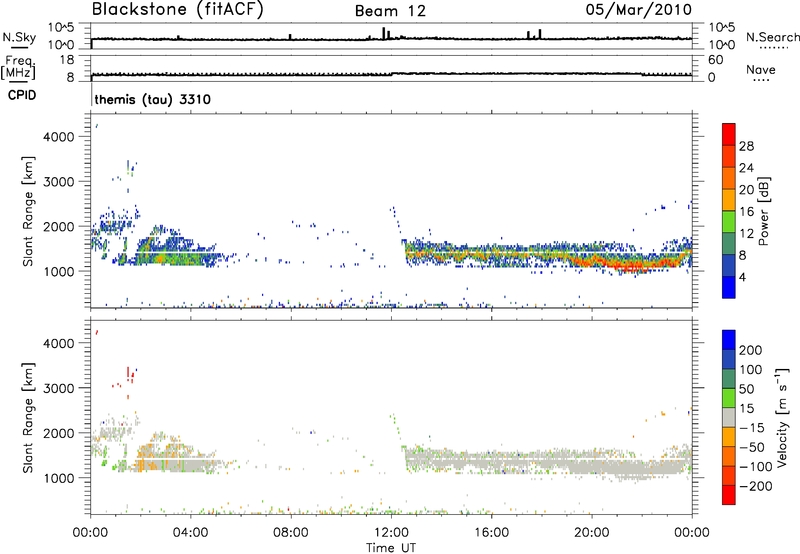Click the '16' power colorbar tick
Viewport: 800px width, 554px height.
[x=746, y=212]
